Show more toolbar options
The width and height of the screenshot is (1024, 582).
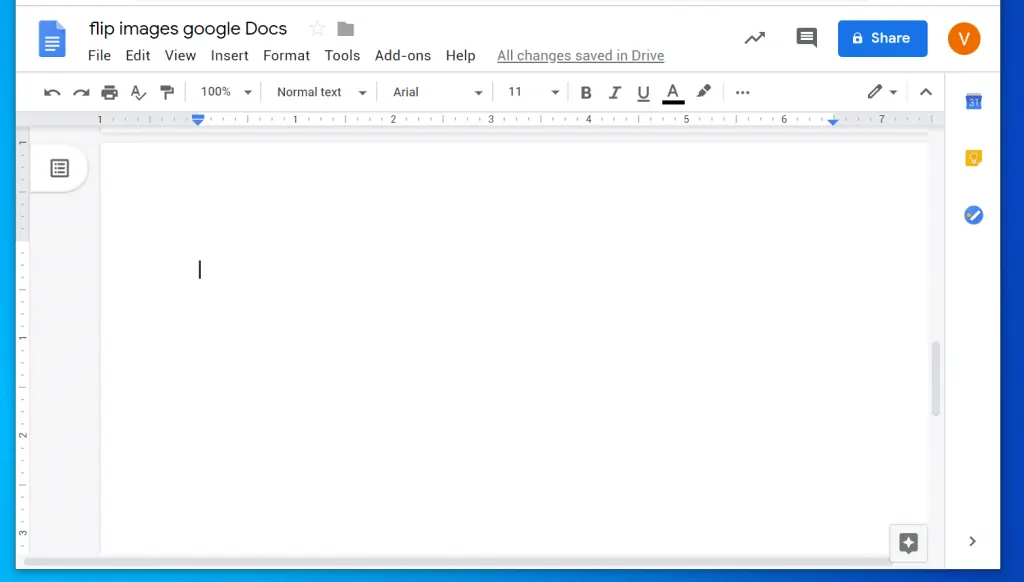pyautogui.click(x=743, y=92)
